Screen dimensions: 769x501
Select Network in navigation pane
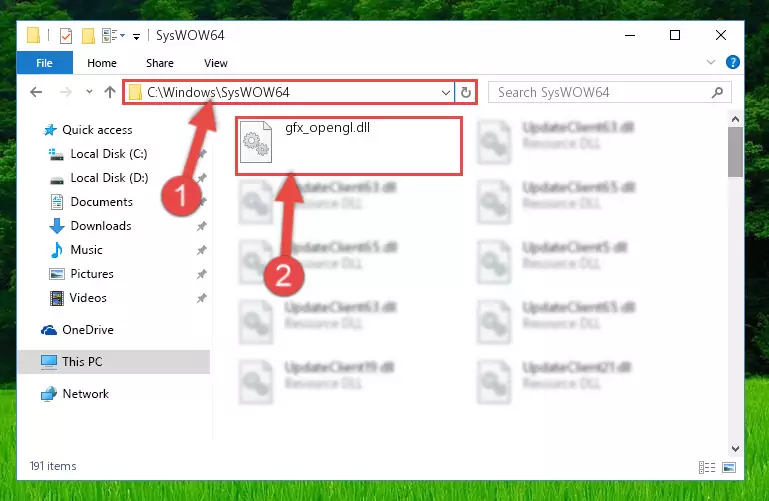click(x=85, y=394)
